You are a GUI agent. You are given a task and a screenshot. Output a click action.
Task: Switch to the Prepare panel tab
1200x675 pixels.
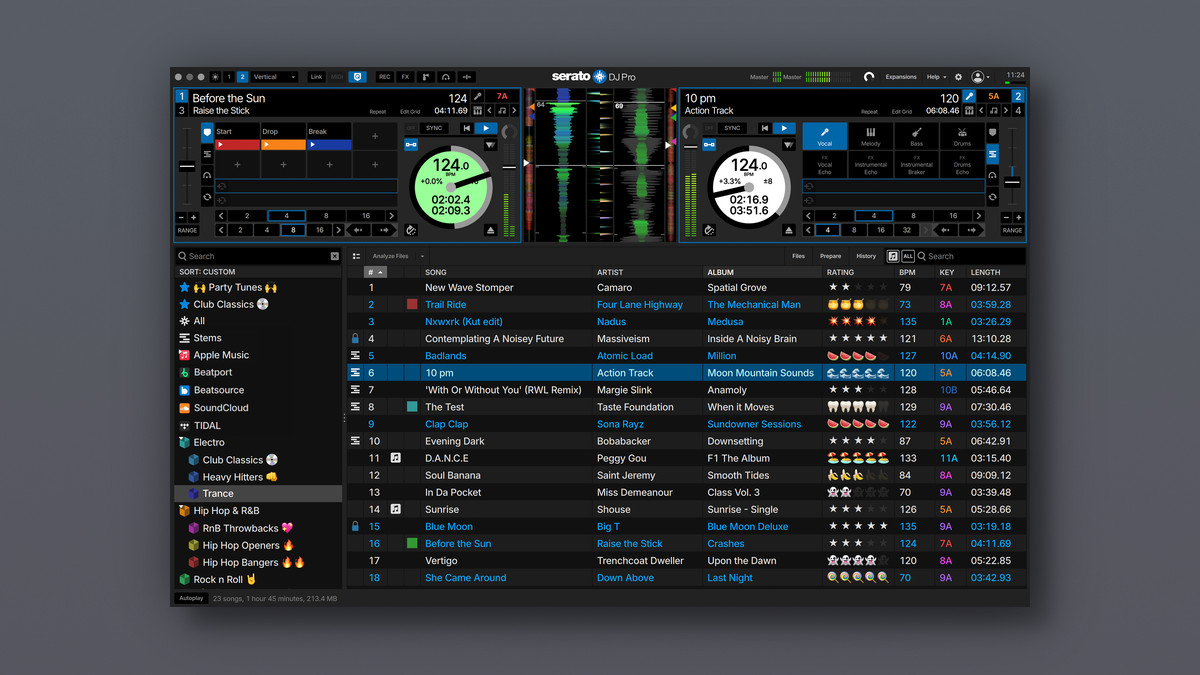[831, 256]
